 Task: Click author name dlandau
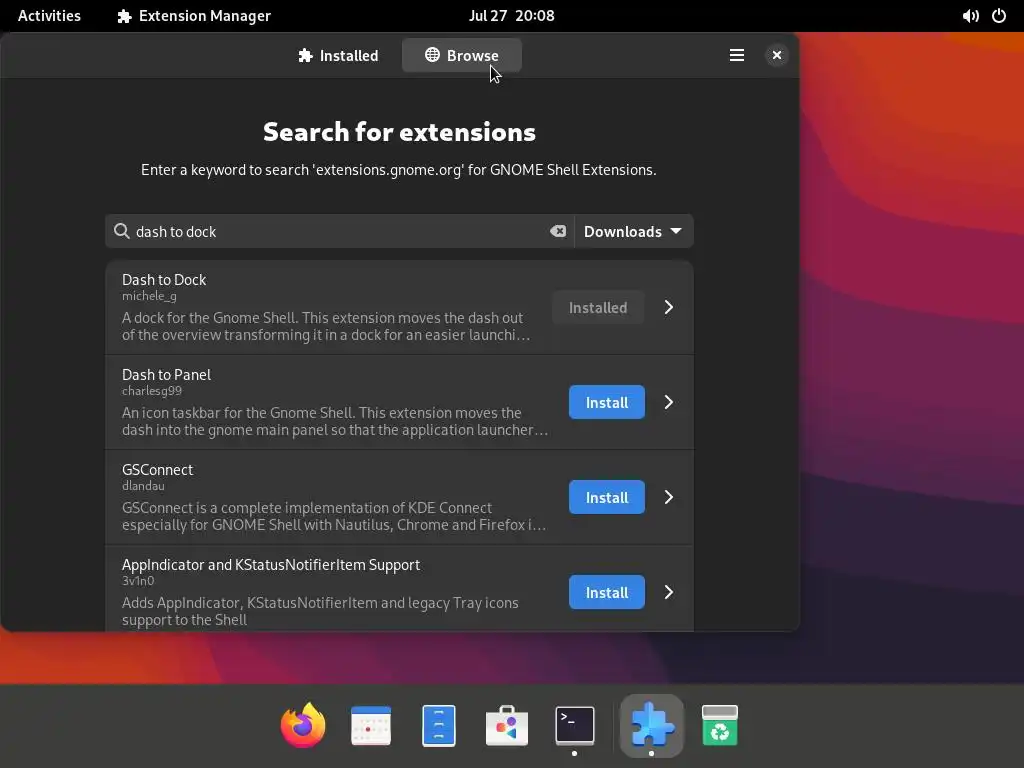point(143,486)
